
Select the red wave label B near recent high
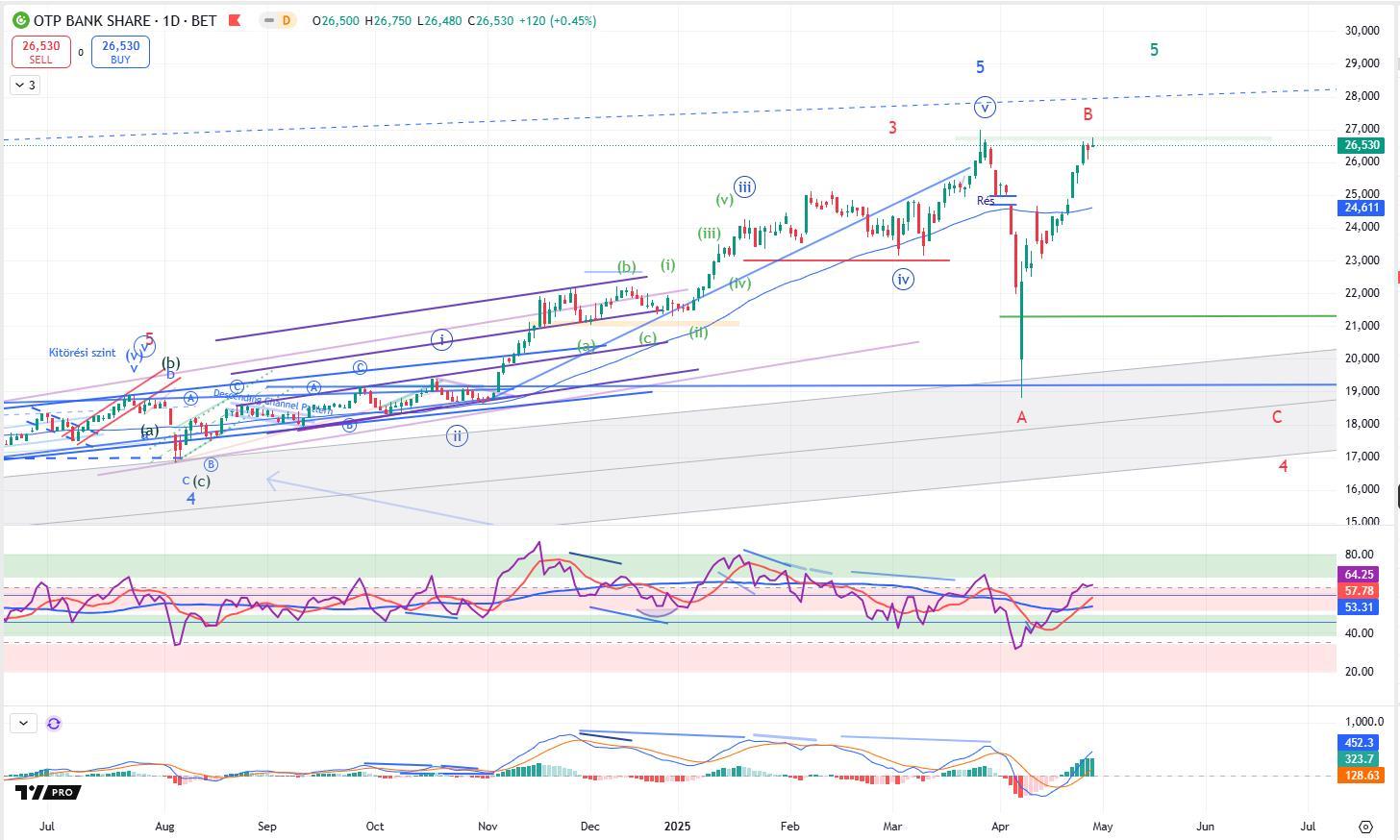1087,114
